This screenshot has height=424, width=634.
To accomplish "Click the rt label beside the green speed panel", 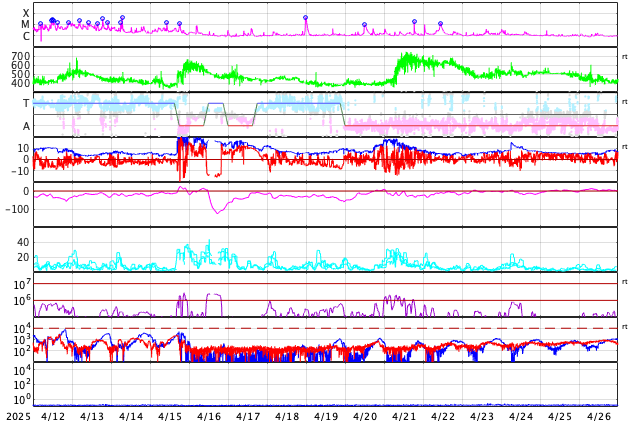I will click(x=625, y=57).
